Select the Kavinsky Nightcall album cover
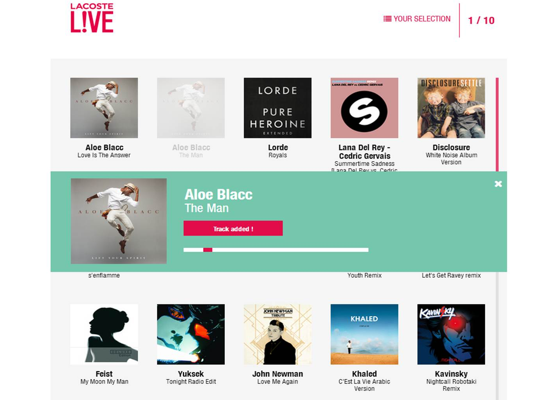The height and width of the screenshot is (400, 550). [x=451, y=334]
